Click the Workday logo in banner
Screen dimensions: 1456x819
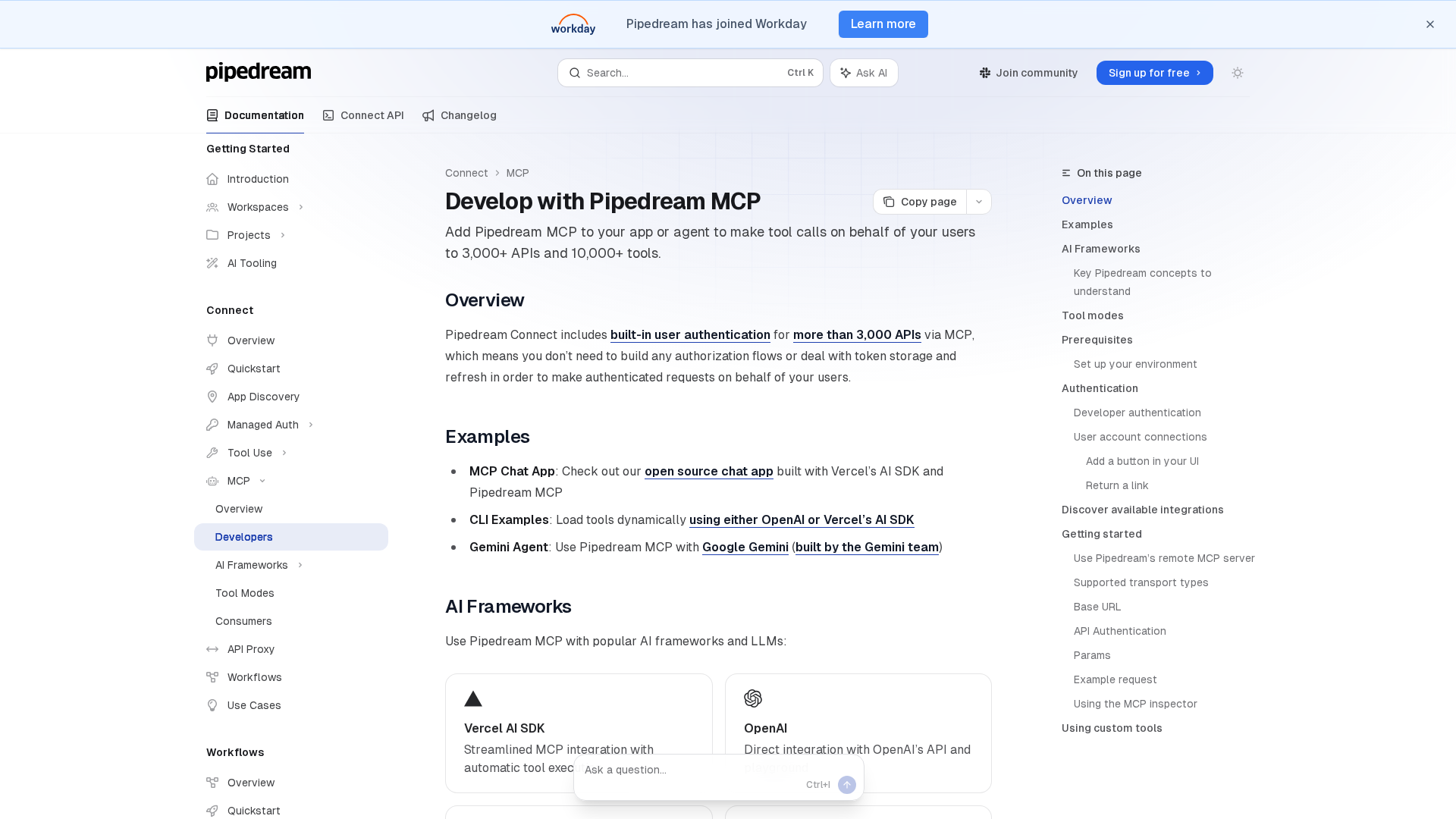[573, 24]
